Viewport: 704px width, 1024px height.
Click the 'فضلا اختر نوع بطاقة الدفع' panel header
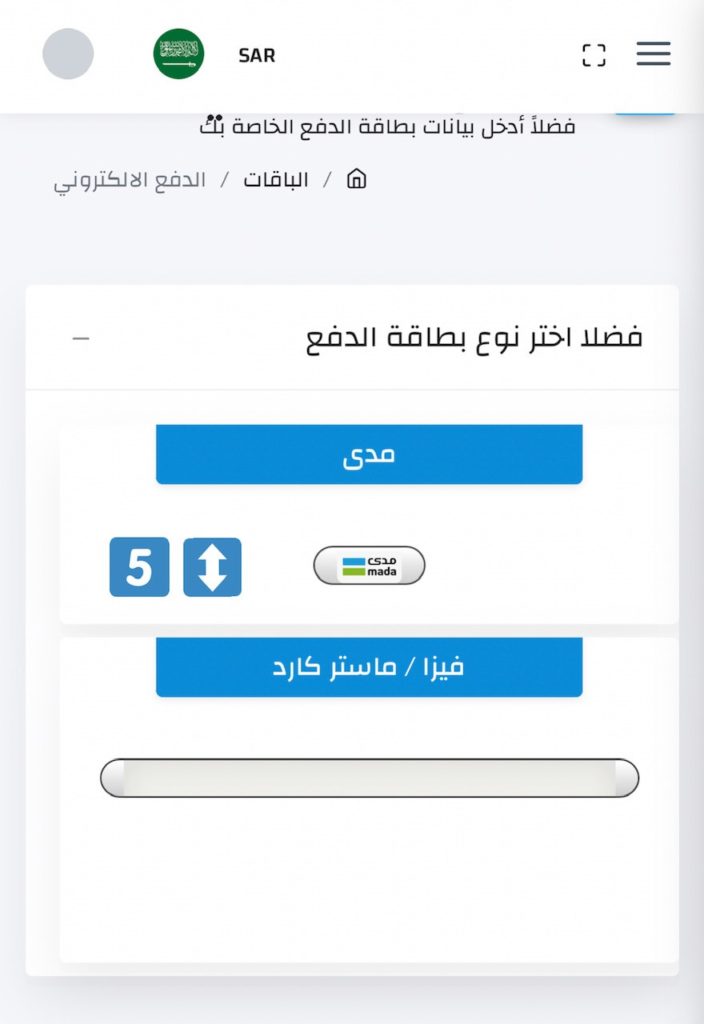point(473,338)
